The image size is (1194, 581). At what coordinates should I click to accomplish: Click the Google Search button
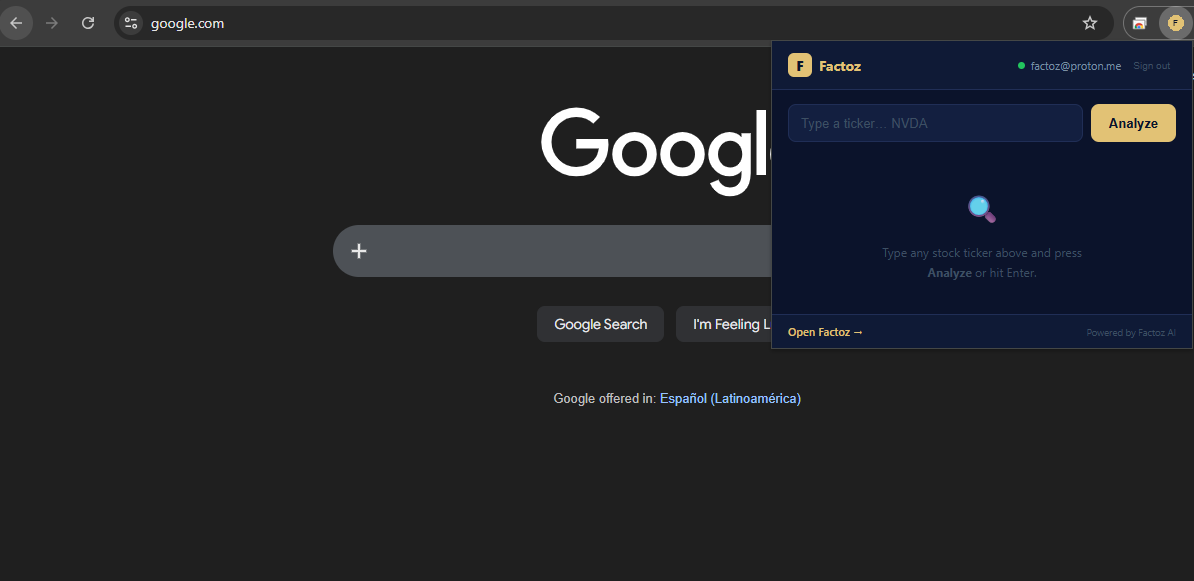[600, 324]
